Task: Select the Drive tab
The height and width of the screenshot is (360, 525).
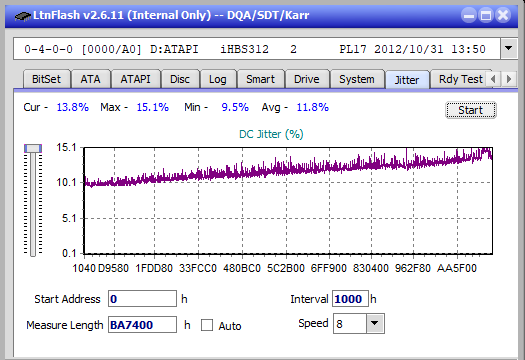Action: [307, 79]
